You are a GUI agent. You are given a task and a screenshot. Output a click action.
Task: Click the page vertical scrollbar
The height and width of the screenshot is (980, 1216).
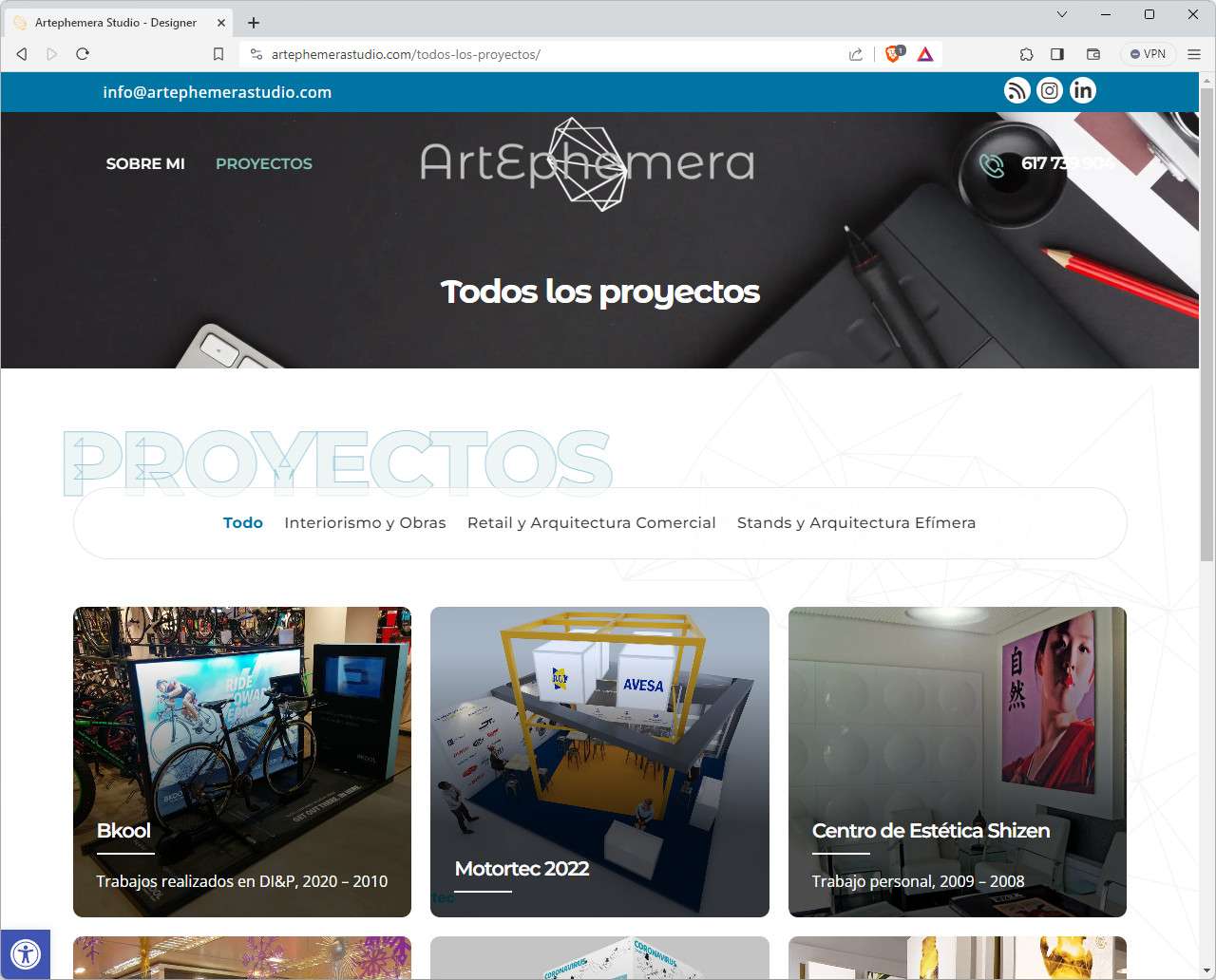pyautogui.click(x=1206, y=323)
